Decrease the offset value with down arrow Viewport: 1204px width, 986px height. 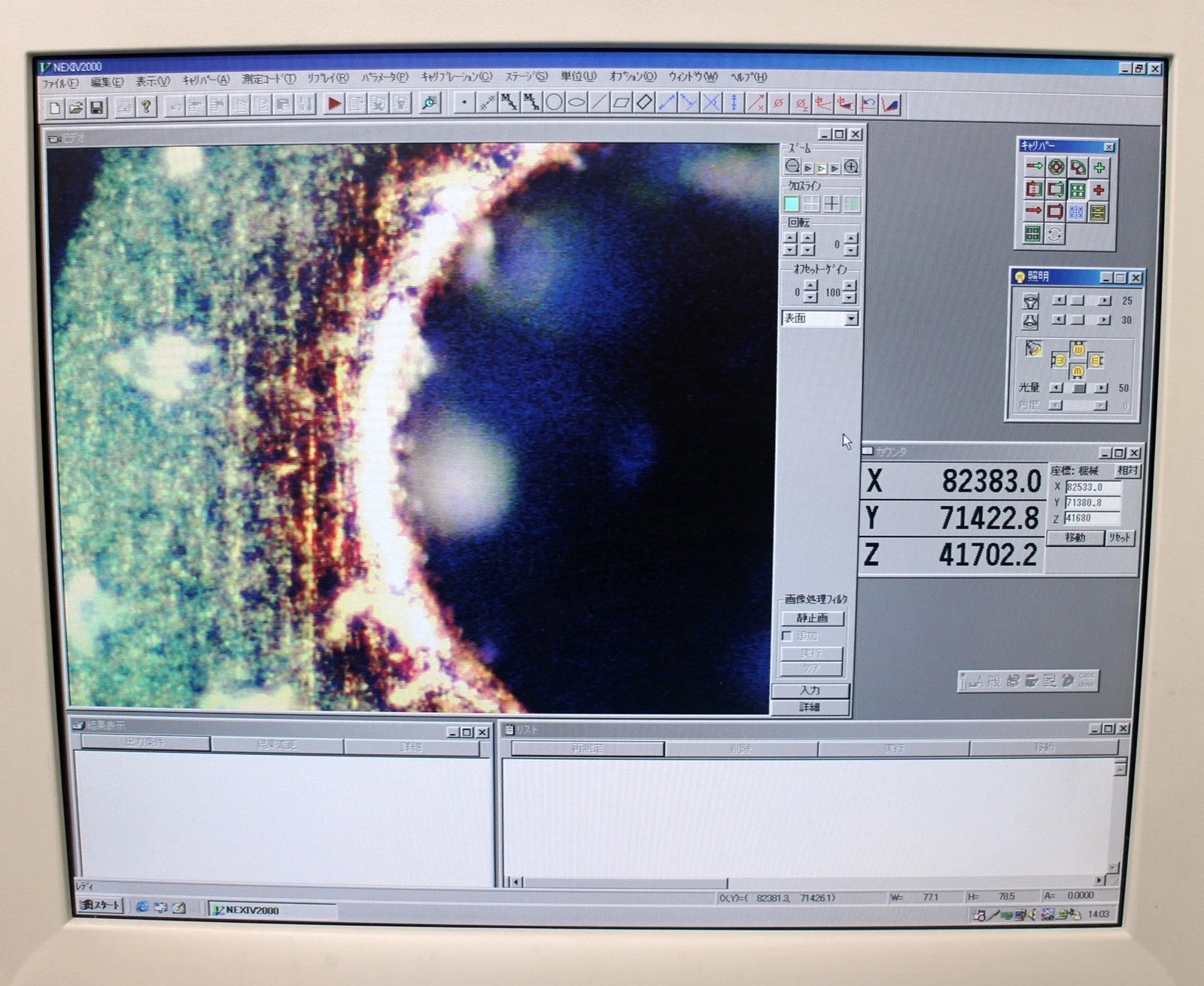pos(810,297)
